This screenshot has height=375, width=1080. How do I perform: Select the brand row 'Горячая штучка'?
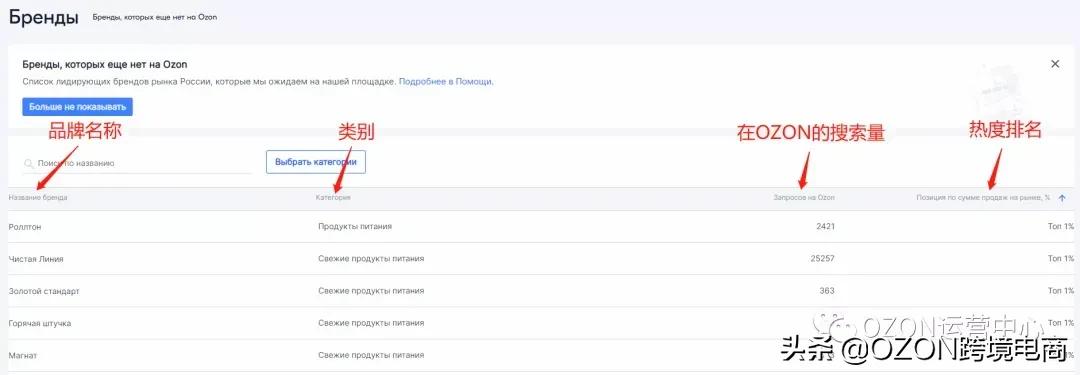540,323
